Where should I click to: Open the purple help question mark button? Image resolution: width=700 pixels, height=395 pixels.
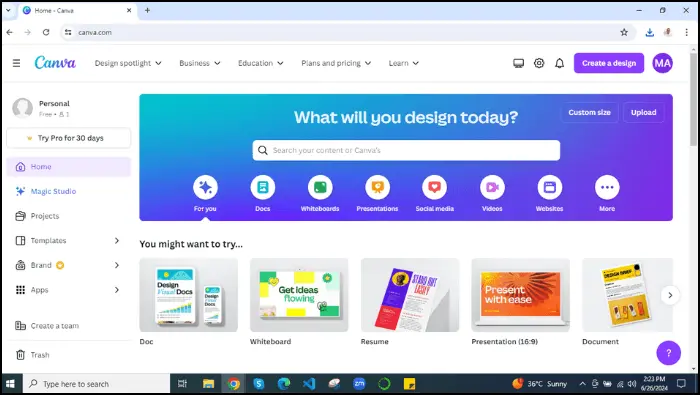coord(668,353)
